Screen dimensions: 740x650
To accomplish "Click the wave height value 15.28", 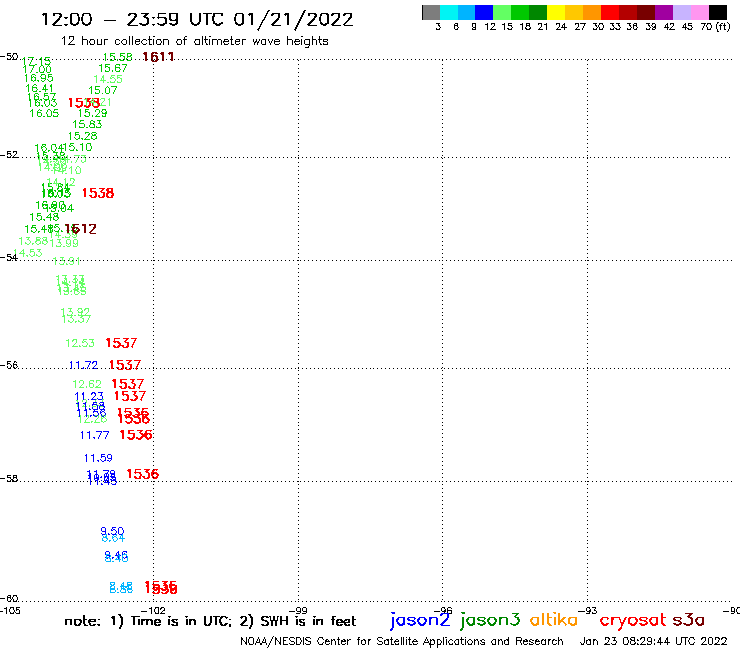I will point(83,136).
